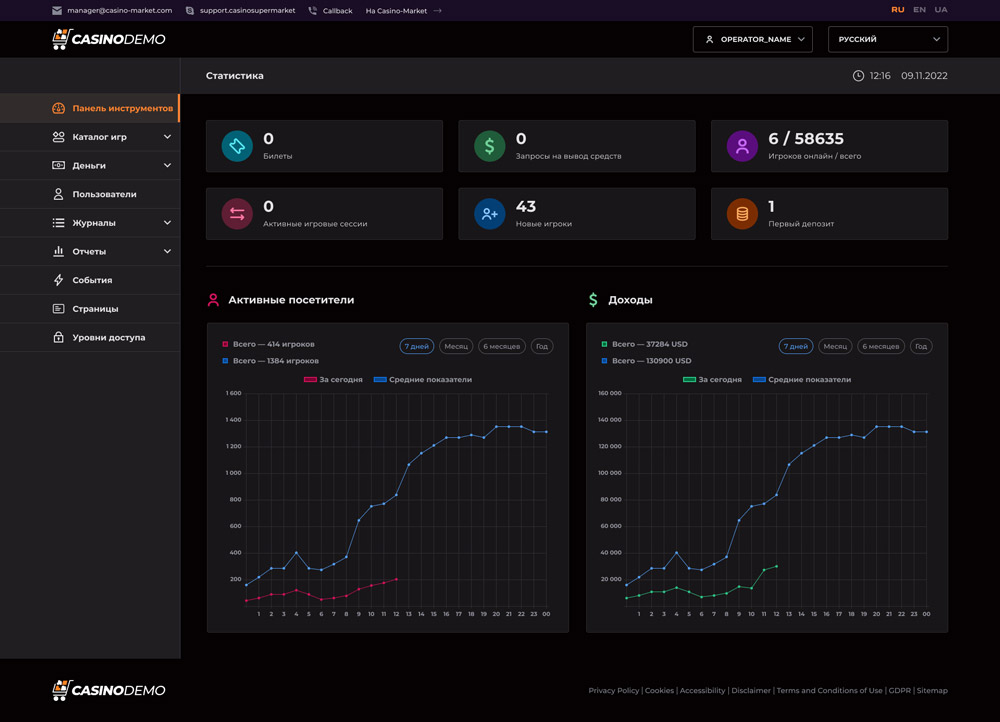Select '6 месяцев' range in Доходы chart
The height and width of the screenshot is (722, 1000).
click(x=880, y=346)
